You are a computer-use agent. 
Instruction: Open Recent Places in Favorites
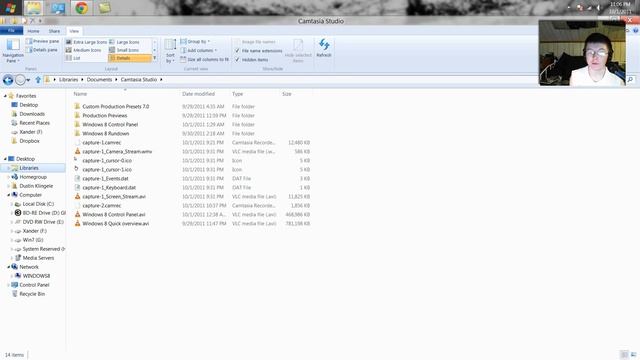point(34,123)
